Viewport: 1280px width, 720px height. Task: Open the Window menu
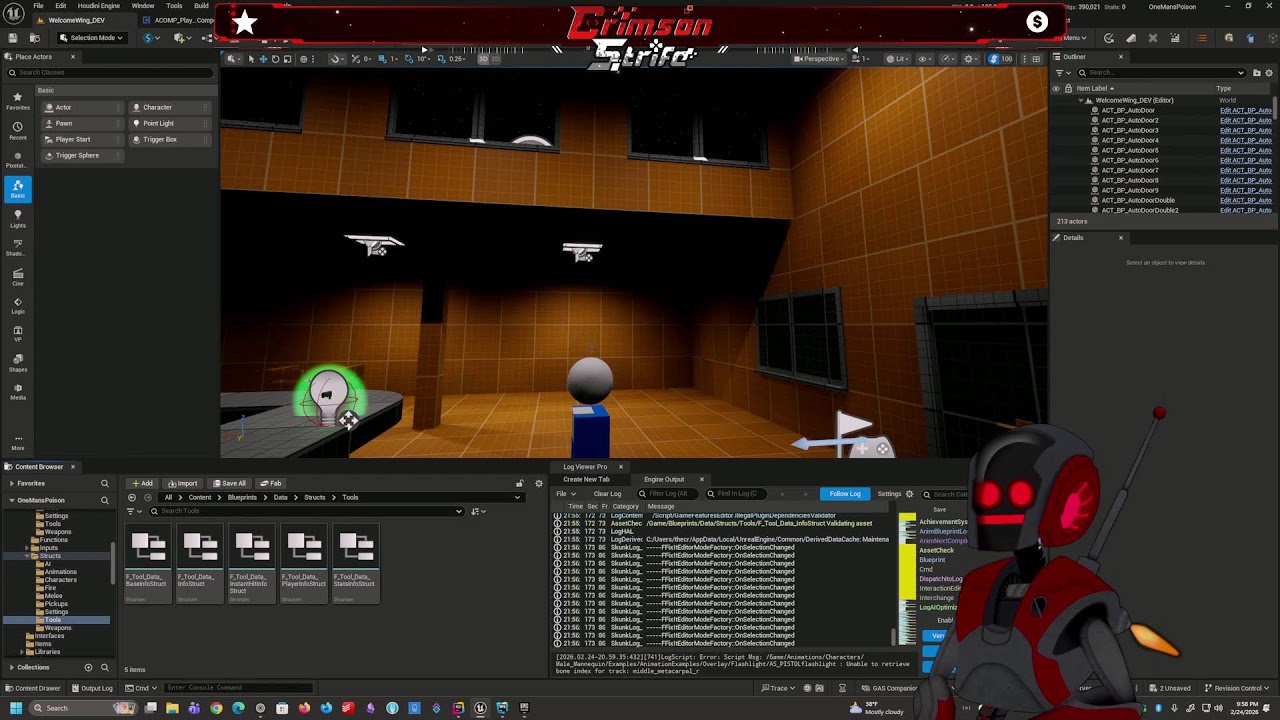(x=143, y=6)
